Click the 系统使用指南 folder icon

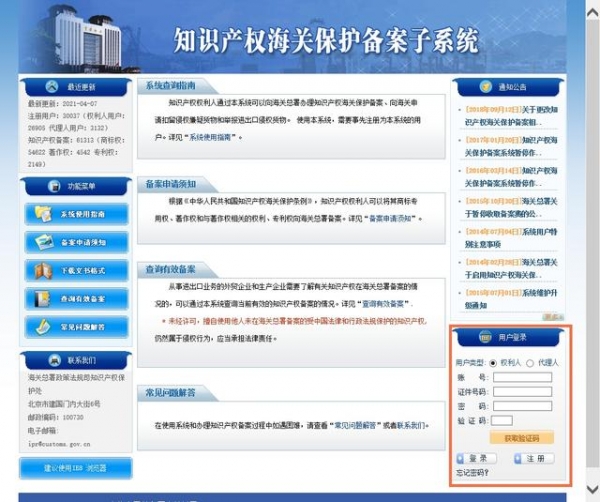[43, 214]
